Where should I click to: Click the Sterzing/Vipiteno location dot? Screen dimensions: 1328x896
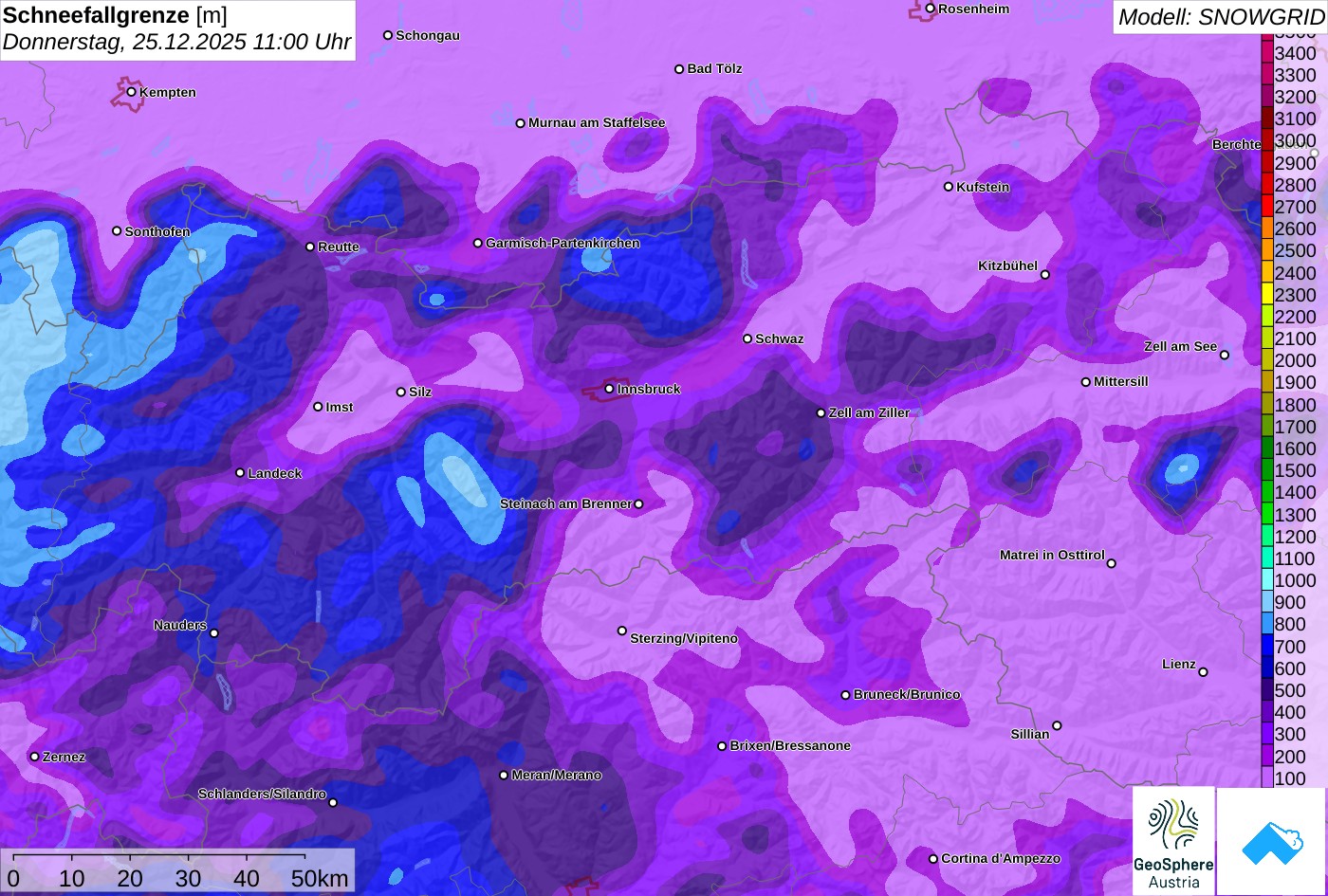coord(622,631)
